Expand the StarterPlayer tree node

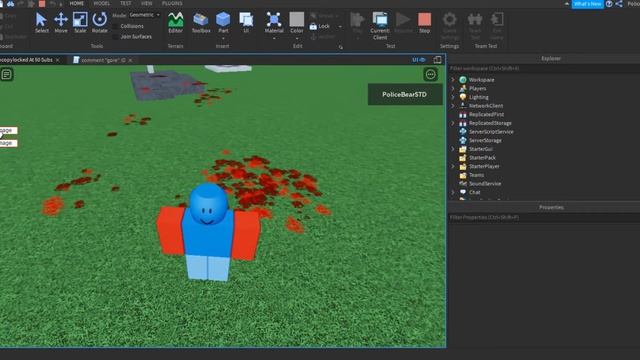[453, 166]
